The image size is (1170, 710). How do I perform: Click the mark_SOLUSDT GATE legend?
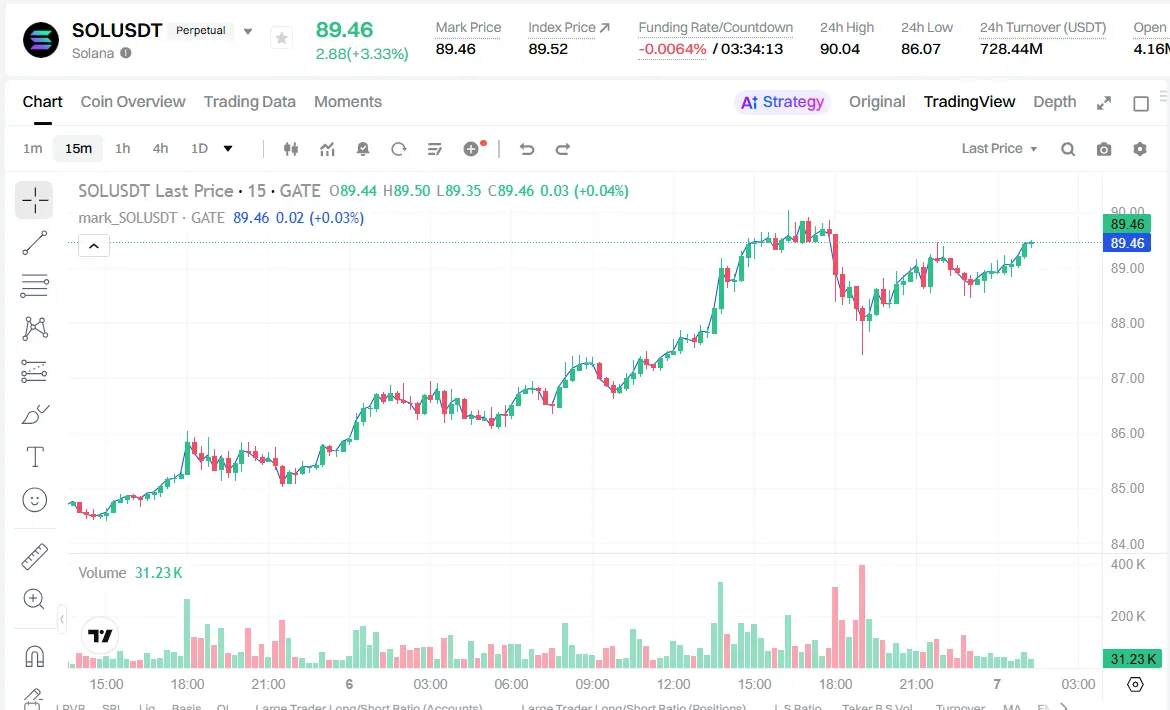pos(151,218)
